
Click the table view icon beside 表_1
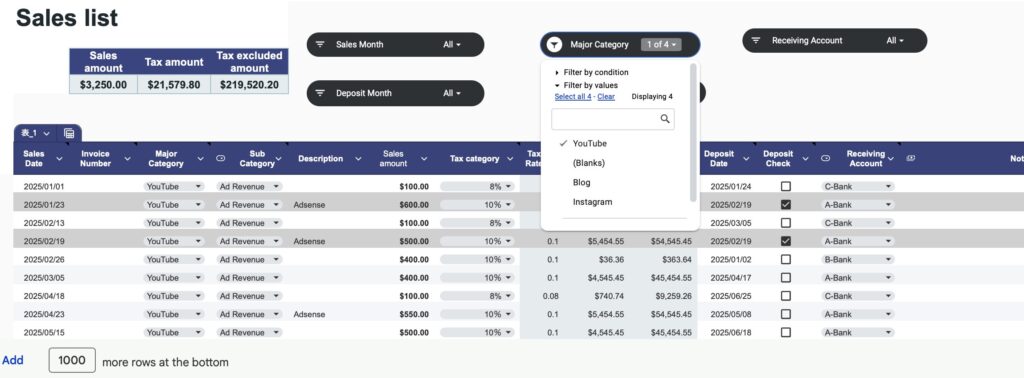point(69,133)
